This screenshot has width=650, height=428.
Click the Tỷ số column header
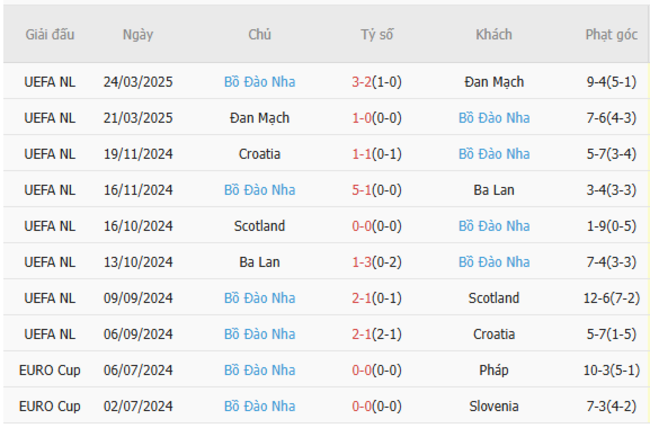click(x=377, y=34)
